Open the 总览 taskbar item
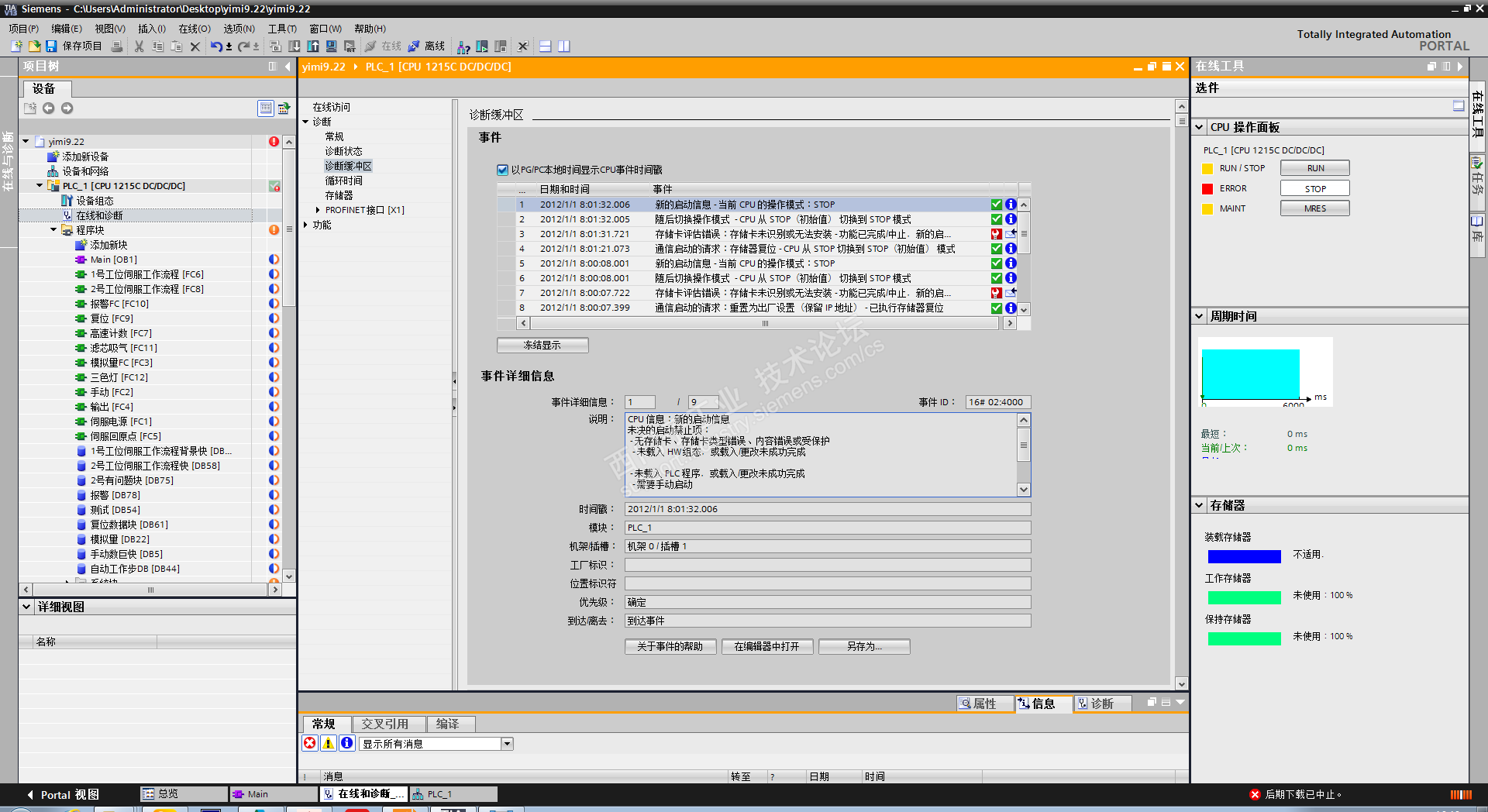 [x=183, y=794]
